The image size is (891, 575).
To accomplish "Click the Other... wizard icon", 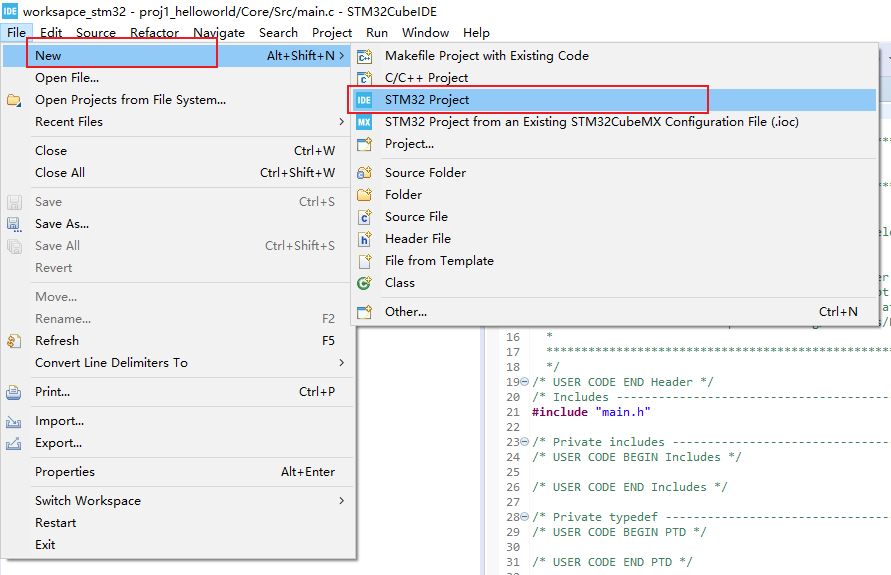I will point(364,312).
